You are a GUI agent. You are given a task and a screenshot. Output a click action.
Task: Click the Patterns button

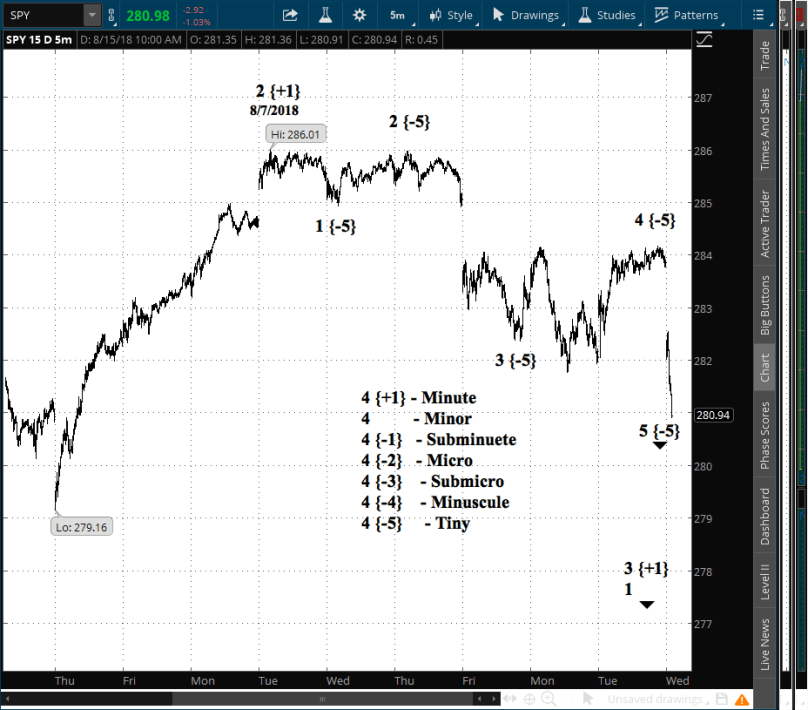(687, 15)
